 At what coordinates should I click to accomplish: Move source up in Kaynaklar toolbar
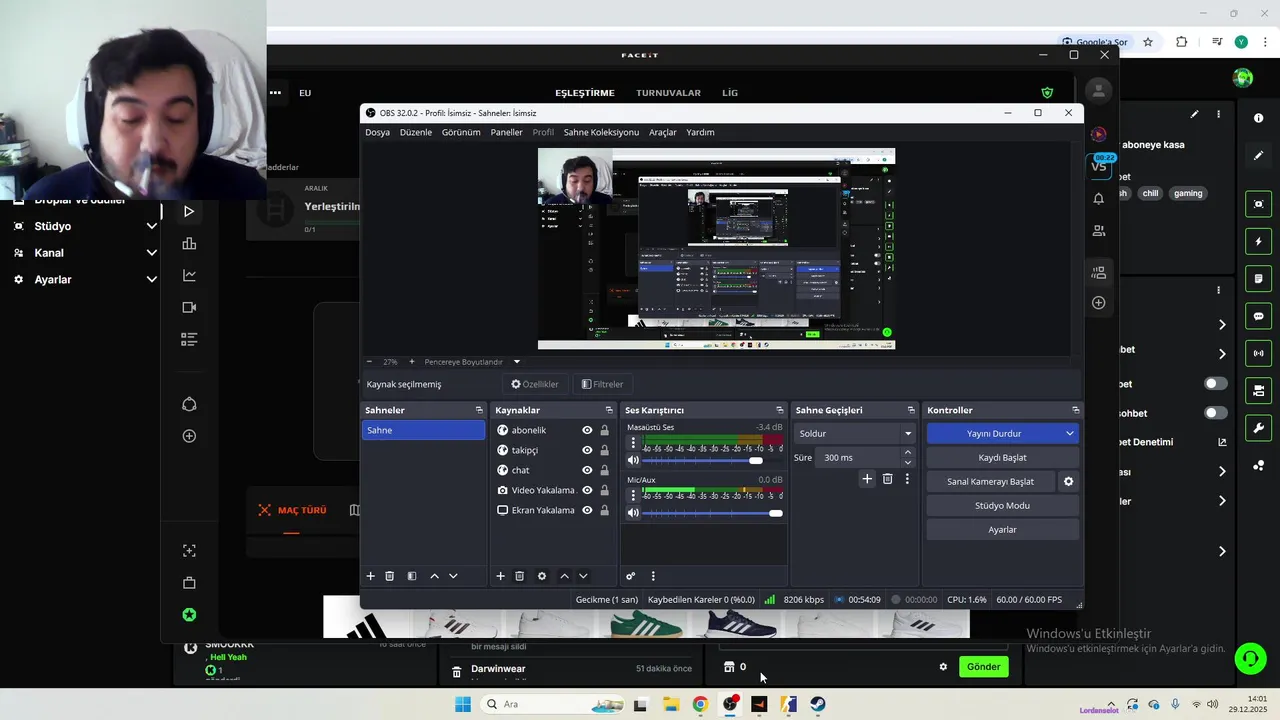pyautogui.click(x=564, y=576)
